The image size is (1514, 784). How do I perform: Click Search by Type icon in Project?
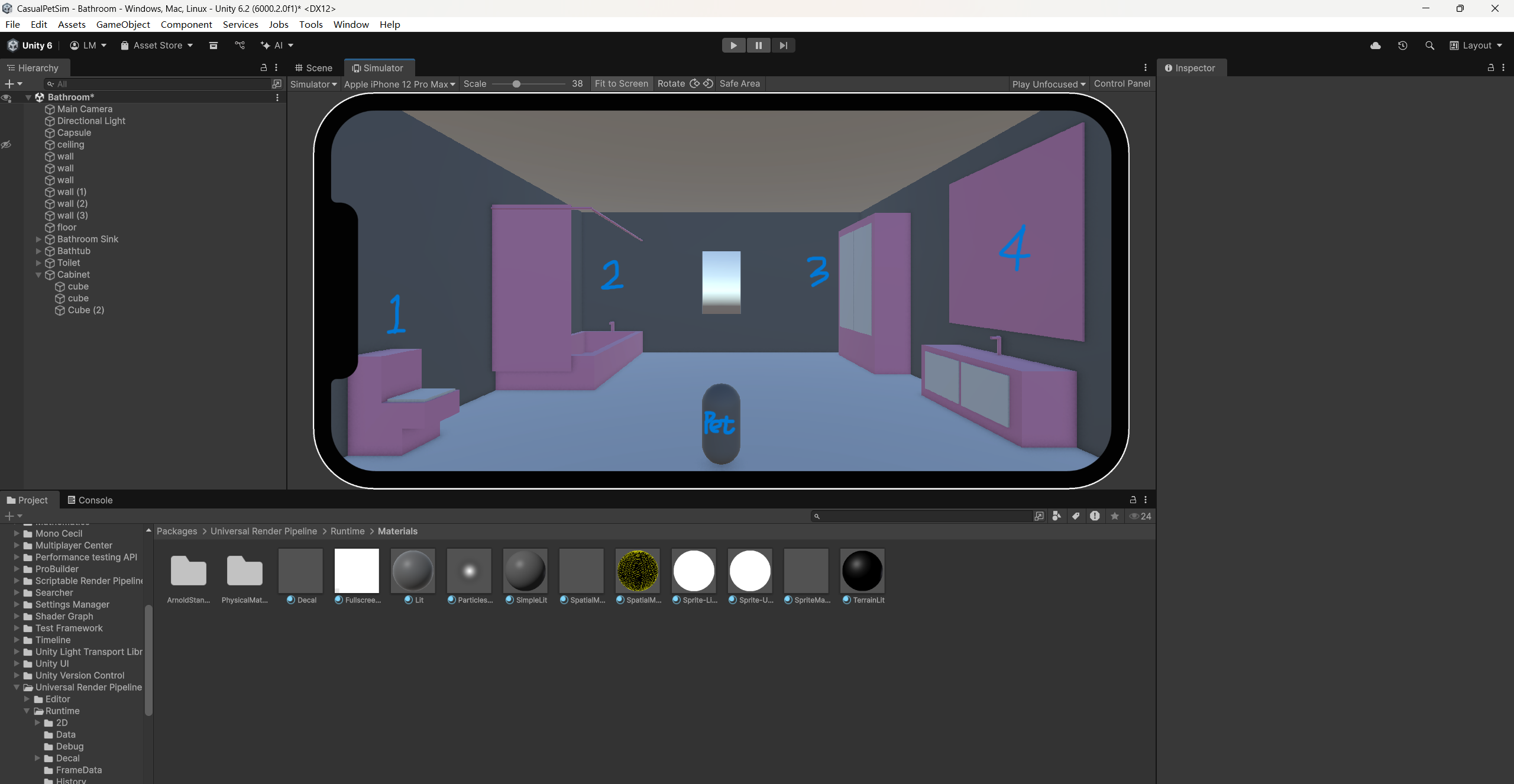(1056, 516)
